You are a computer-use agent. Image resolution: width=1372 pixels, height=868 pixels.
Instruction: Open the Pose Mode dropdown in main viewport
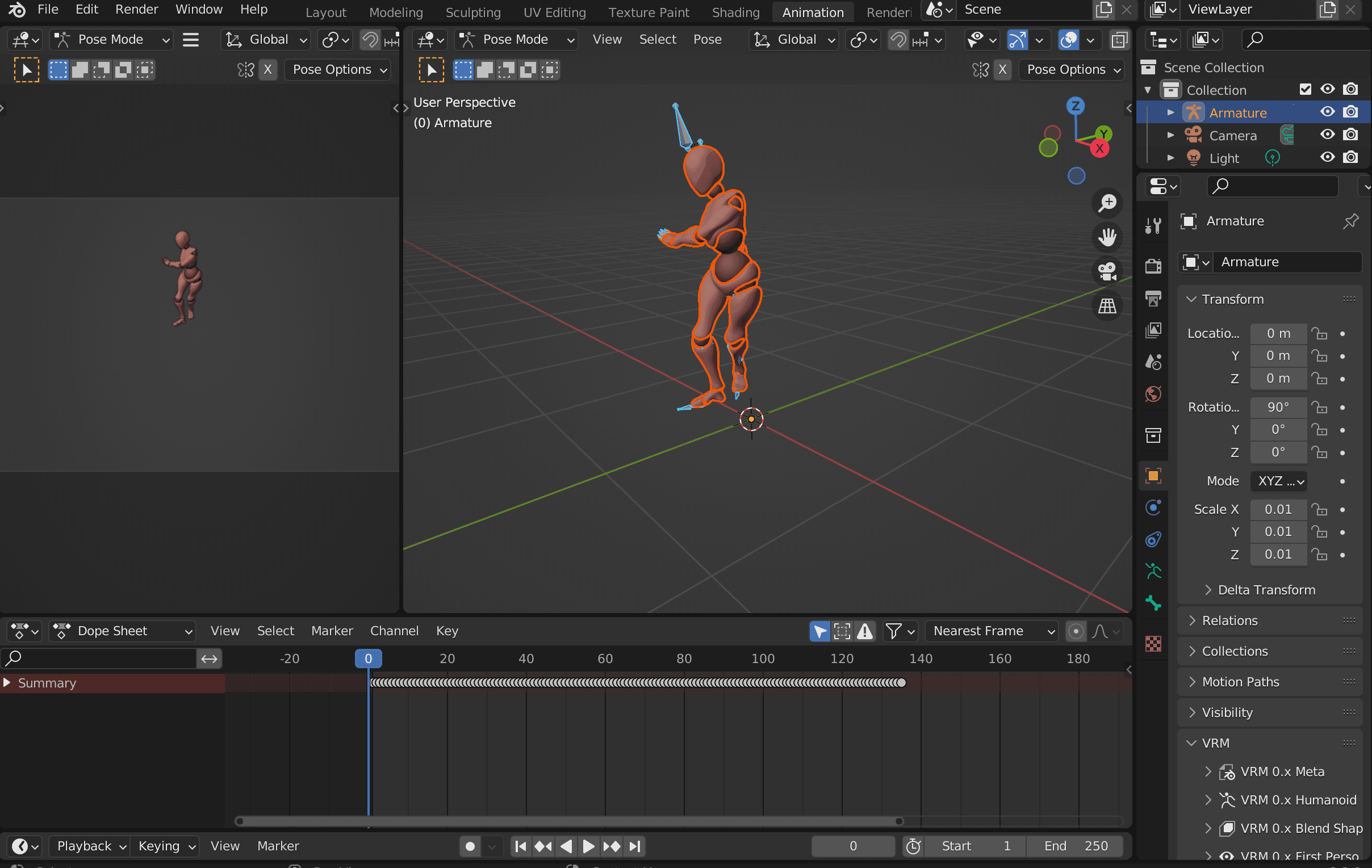516,40
